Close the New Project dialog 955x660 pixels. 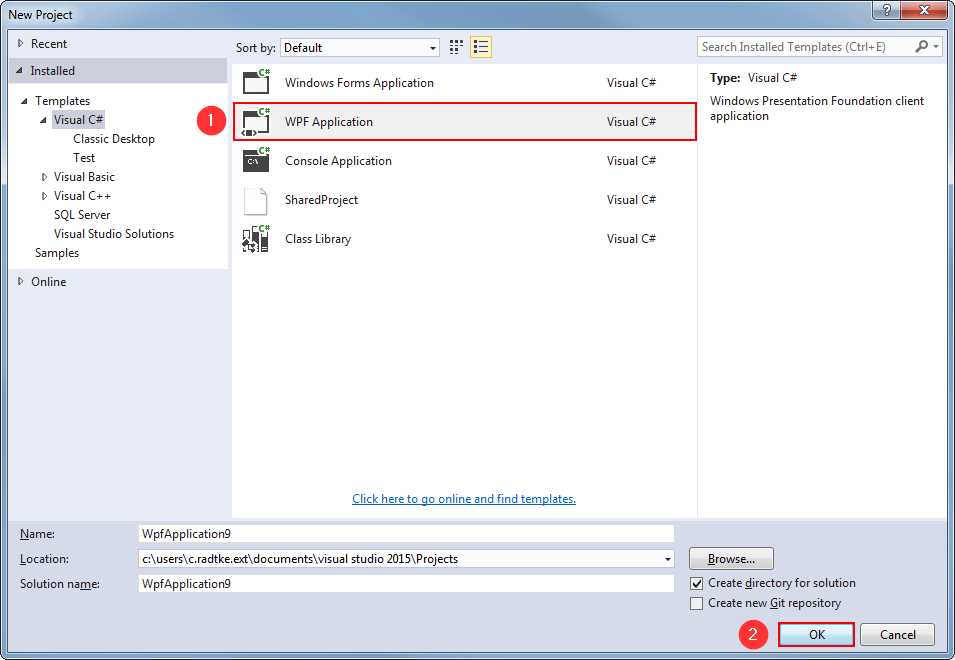click(x=924, y=10)
